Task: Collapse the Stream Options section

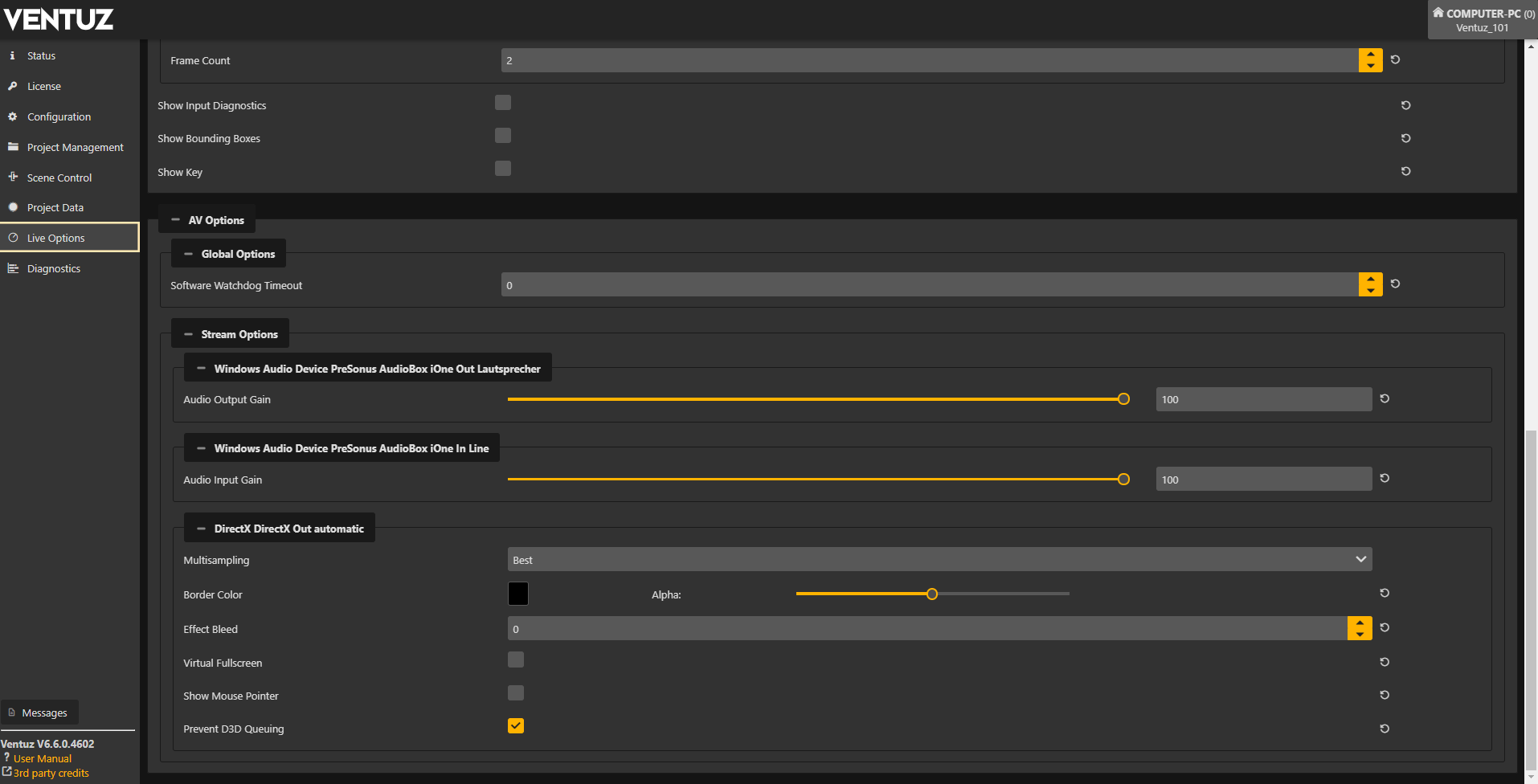Action: pos(188,333)
